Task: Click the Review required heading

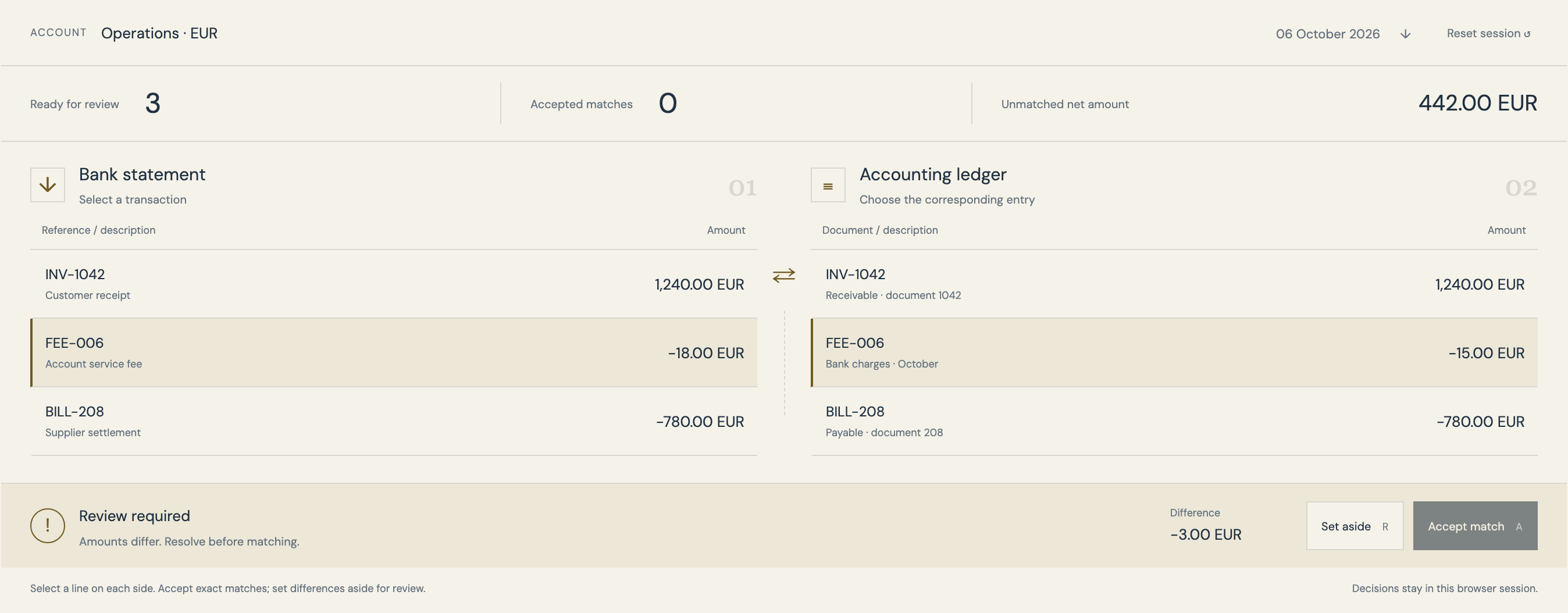Action: pyautogui.click(x=134, y=516)
